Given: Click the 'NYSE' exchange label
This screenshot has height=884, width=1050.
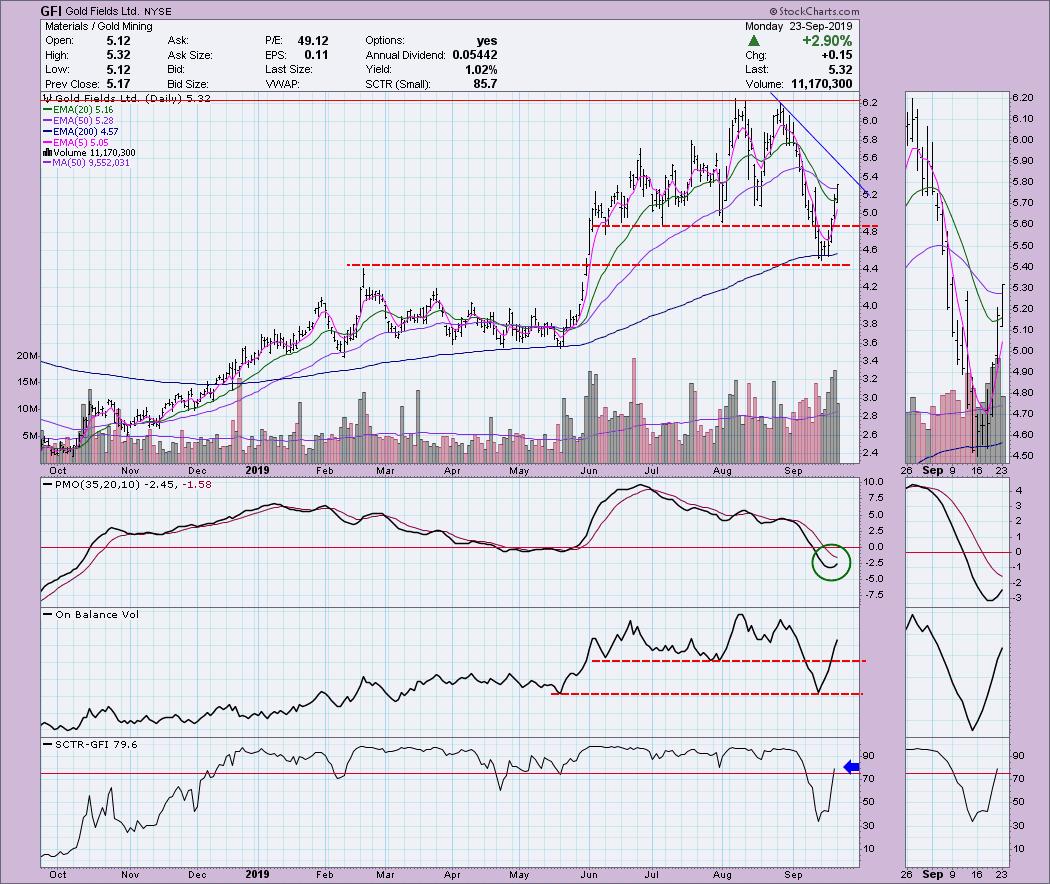Looking at the screenshot, I should (x=157, y=12).
